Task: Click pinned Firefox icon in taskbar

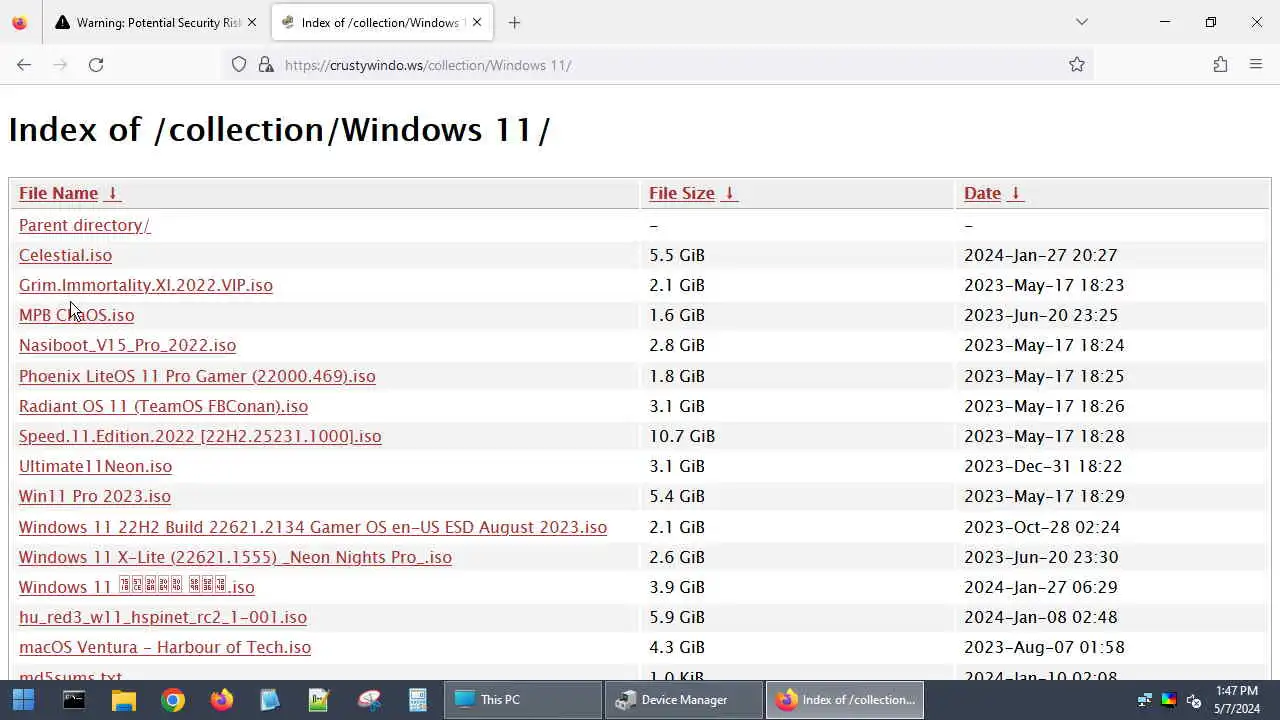Action: 221,700
